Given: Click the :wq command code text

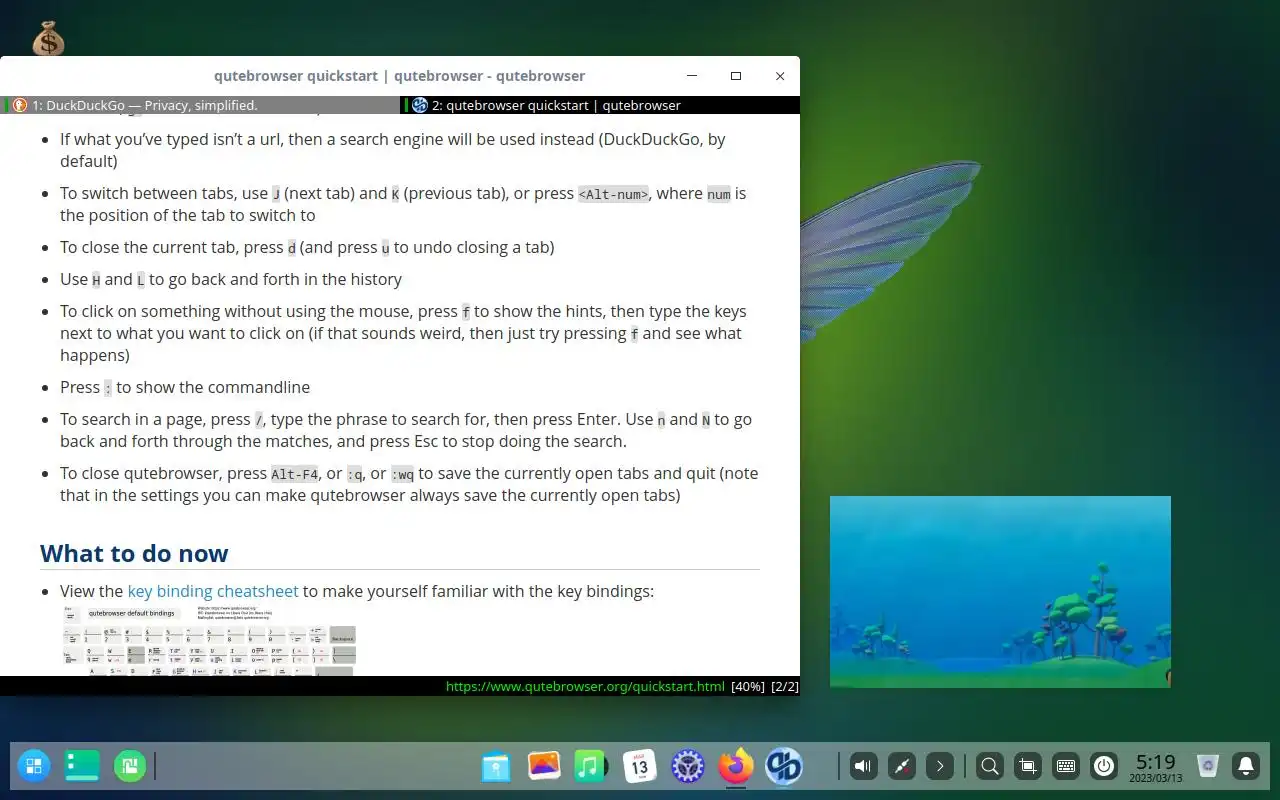Looking at the screenshot, I should 402,474.
